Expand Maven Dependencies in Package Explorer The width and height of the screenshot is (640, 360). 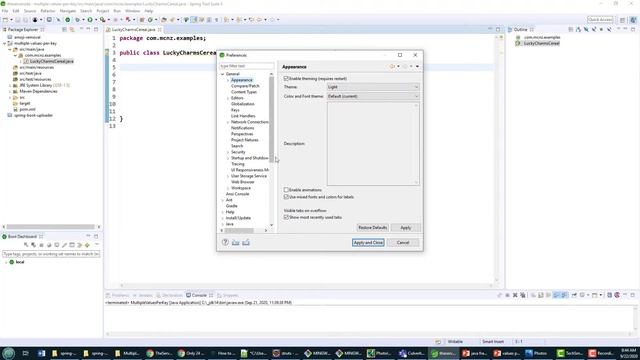[10, 91]
